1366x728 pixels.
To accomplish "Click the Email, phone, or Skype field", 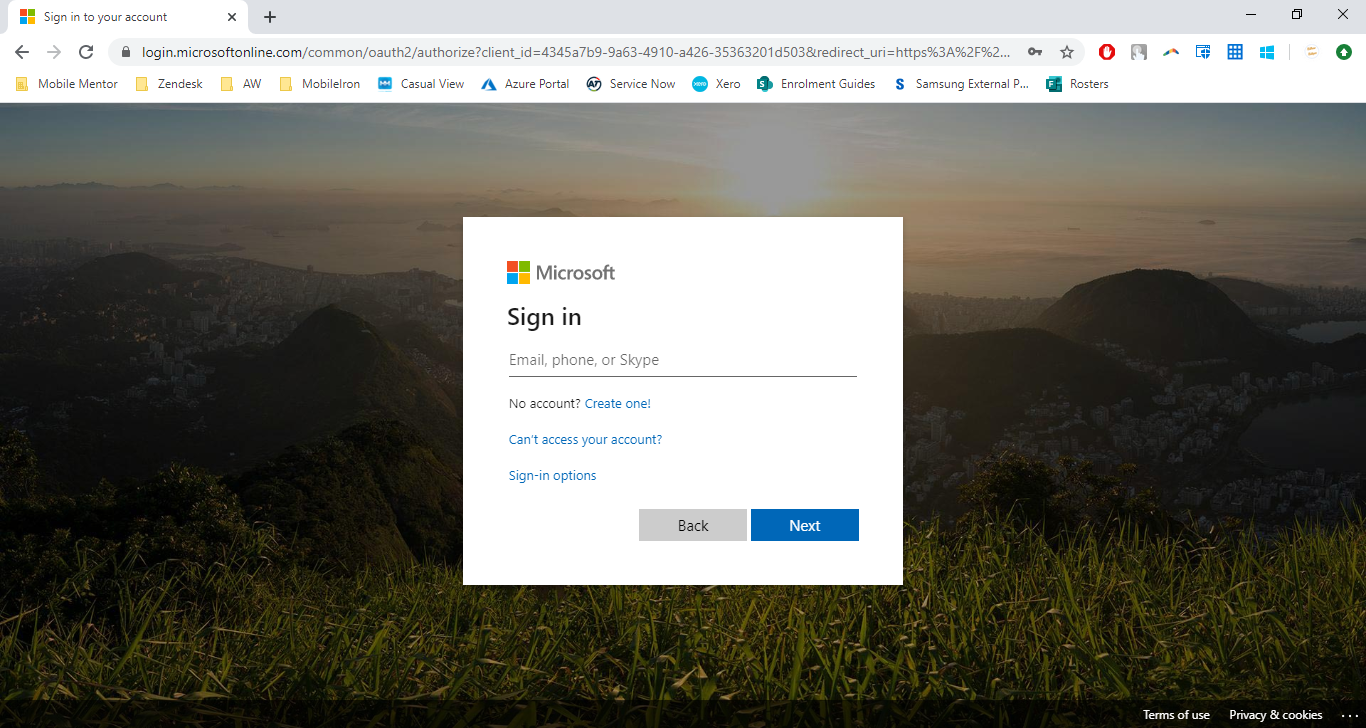I will (683, 360).
